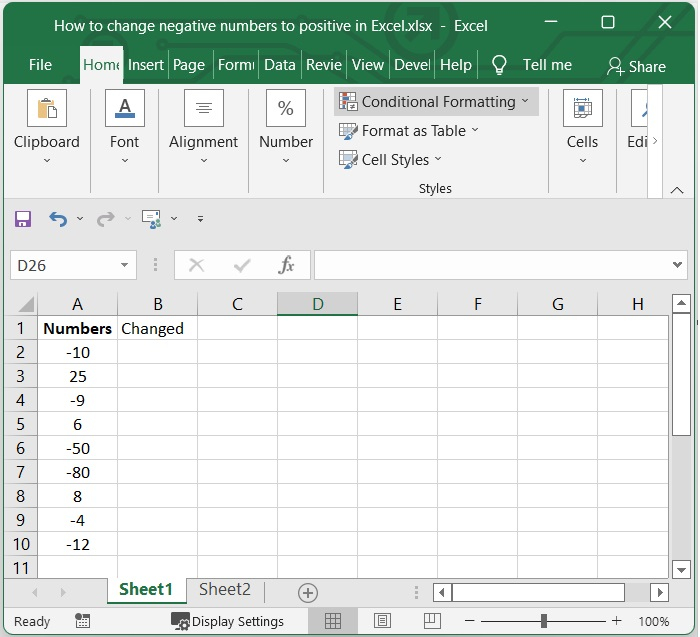Switch to Sheet2 tab
This screenshot has width=700, height=637.
click(225, 590)
